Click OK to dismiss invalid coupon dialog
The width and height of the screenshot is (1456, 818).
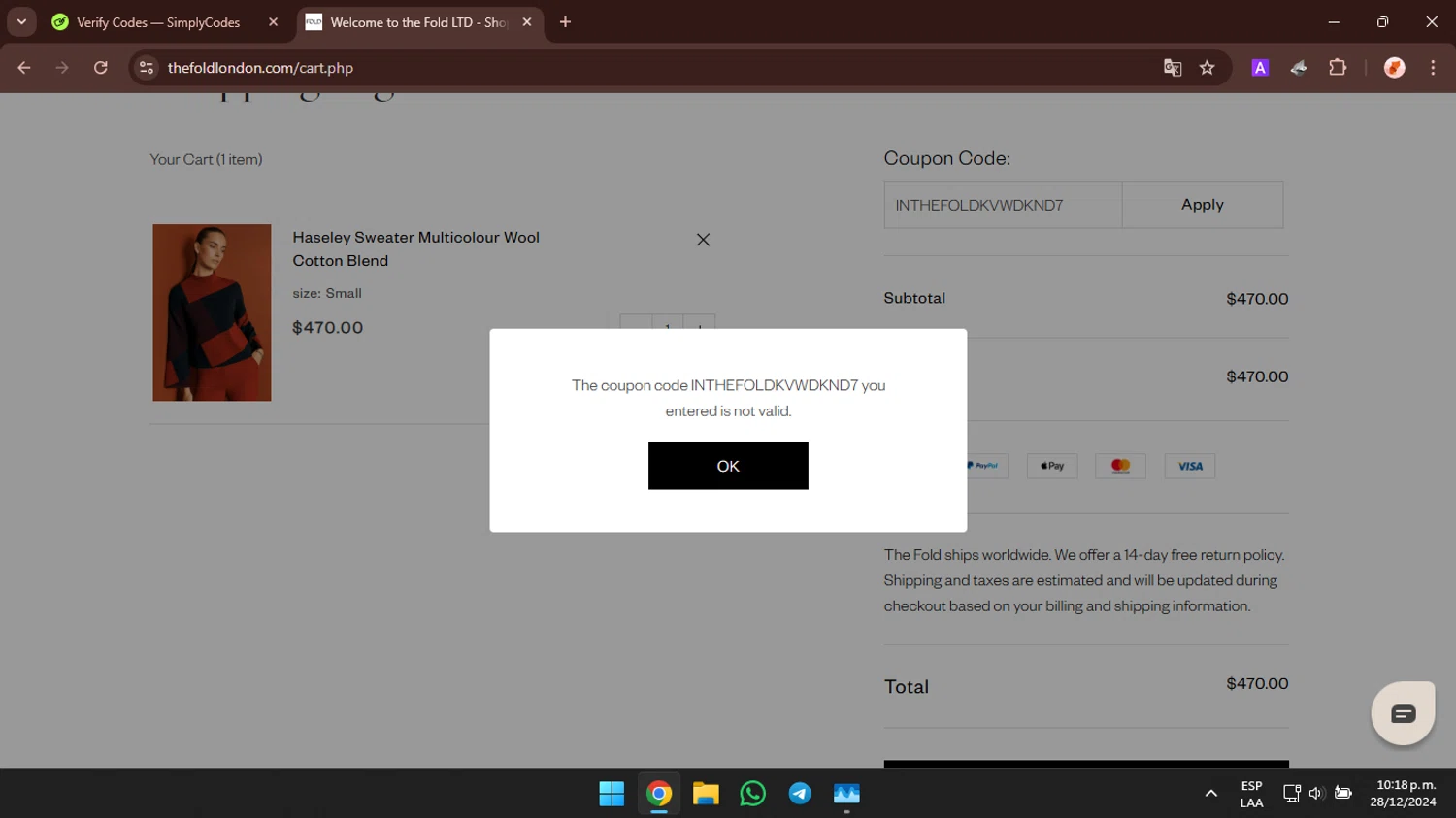coord(728,466)
